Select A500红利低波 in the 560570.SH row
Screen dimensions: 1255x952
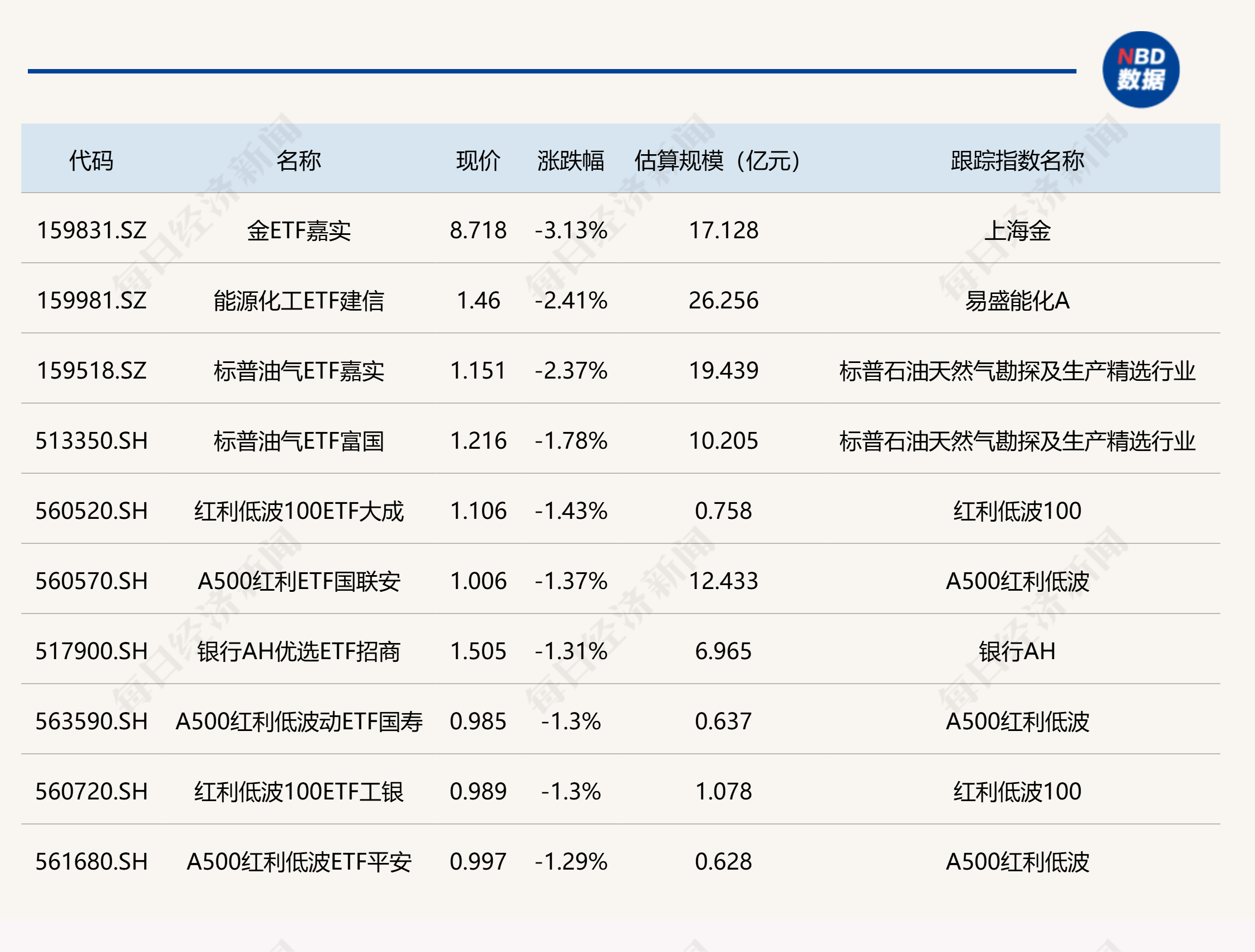click(x=1017, y=581)
